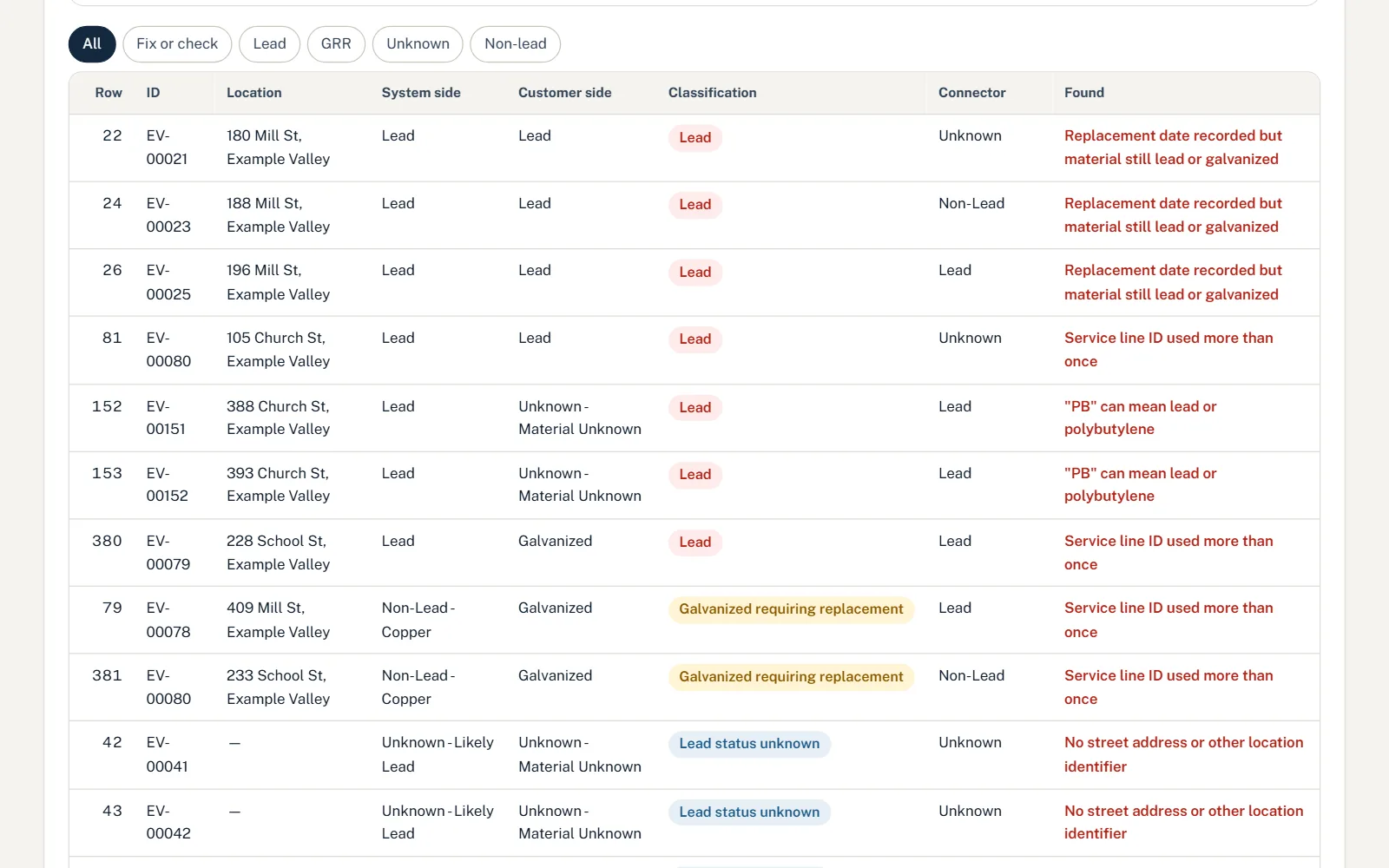Select the All filter chip

pos(92,44)
